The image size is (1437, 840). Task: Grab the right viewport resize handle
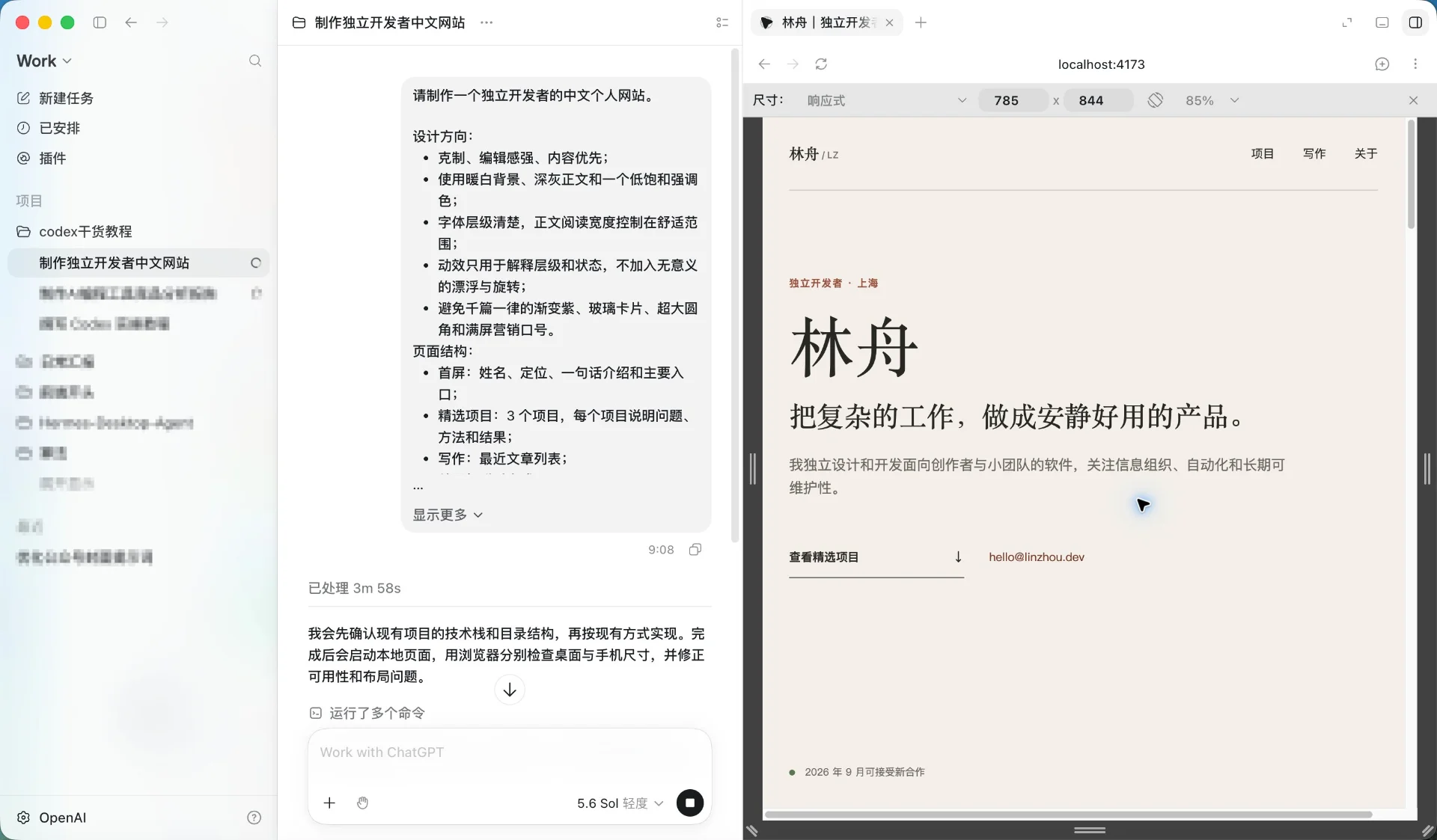click(1427, 469)
